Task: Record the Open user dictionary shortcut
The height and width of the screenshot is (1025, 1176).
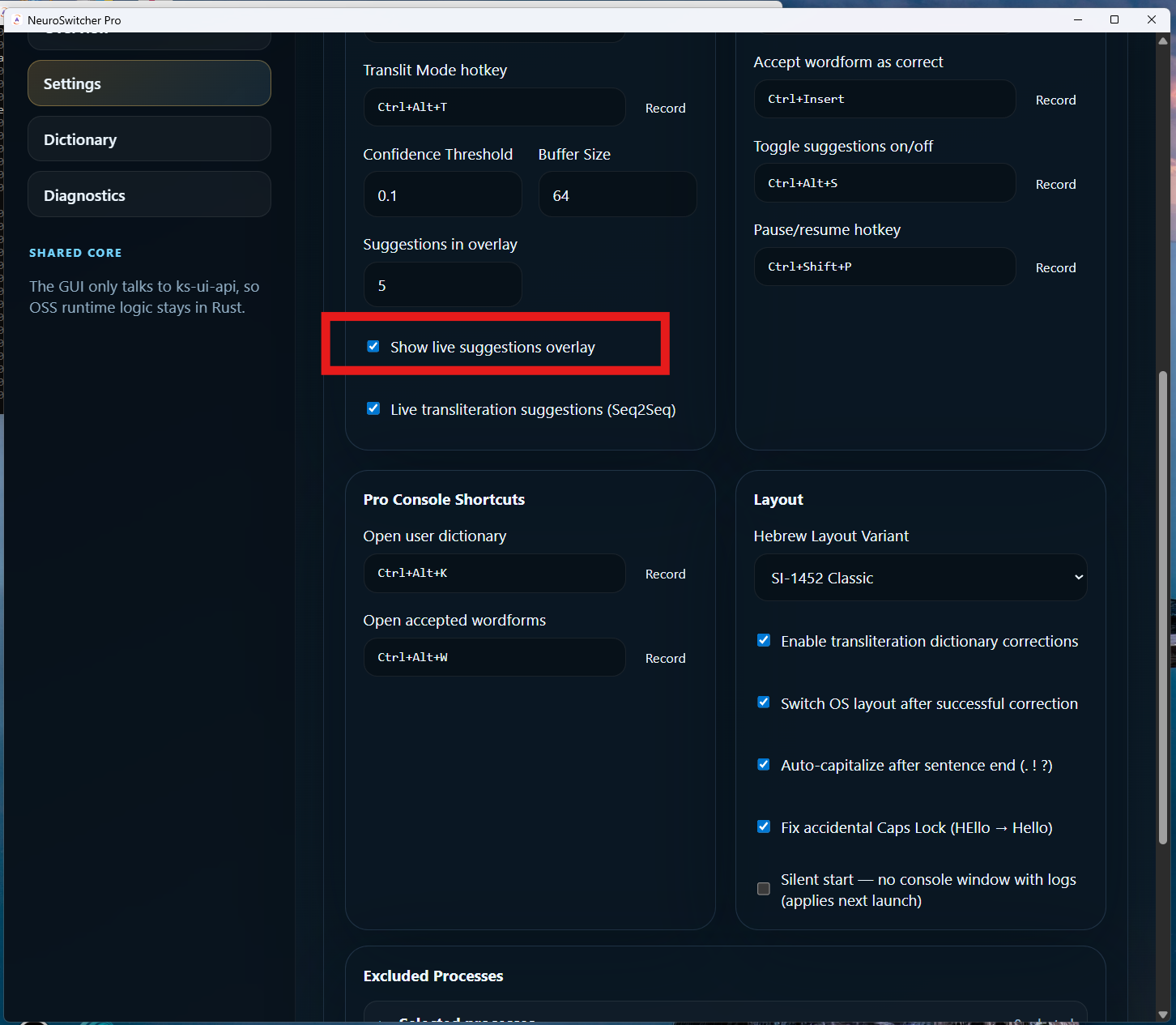Action: point(665,574)
